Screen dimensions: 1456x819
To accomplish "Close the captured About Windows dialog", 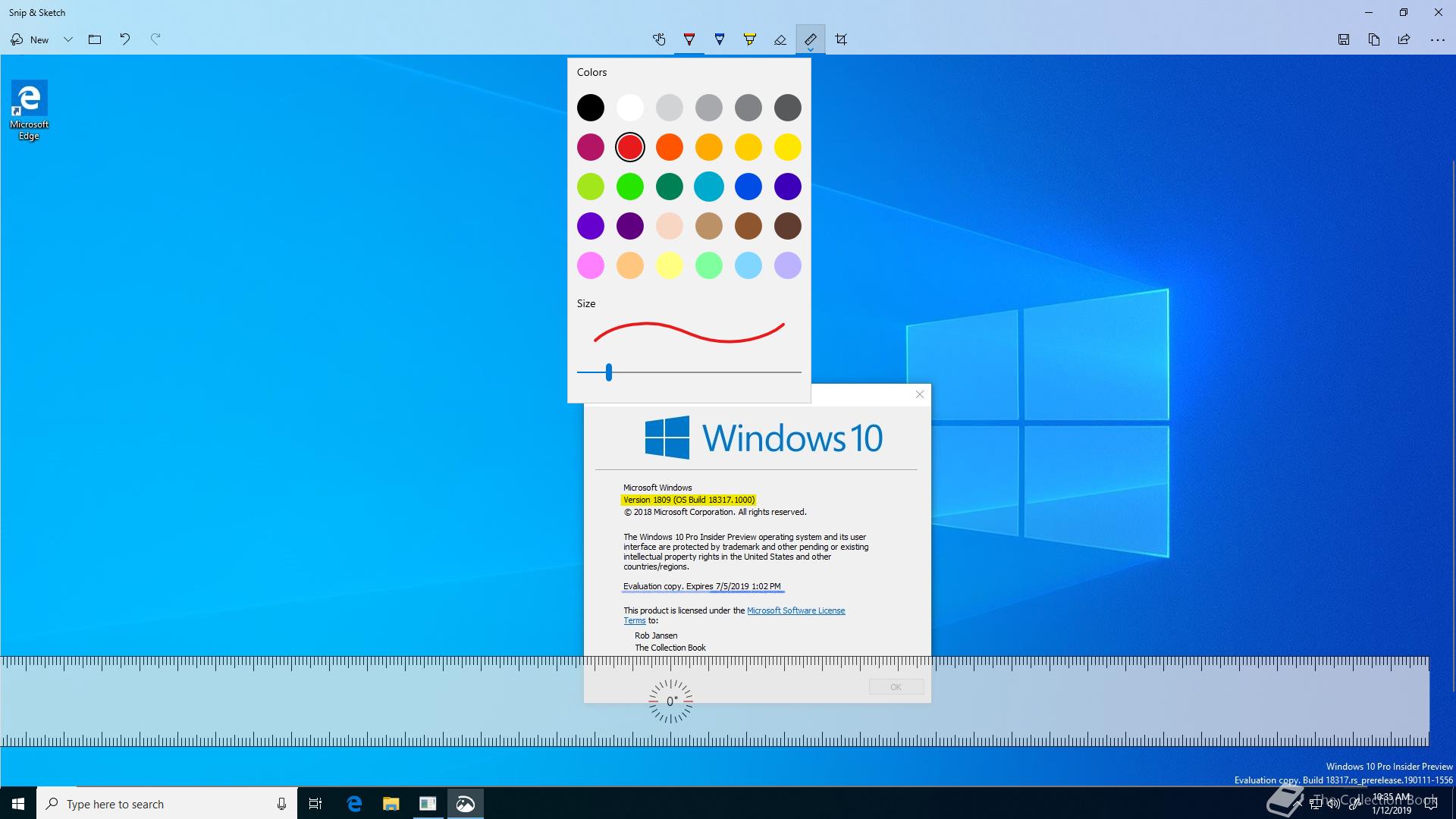I will pyautogui.click(x=920, y=394).
